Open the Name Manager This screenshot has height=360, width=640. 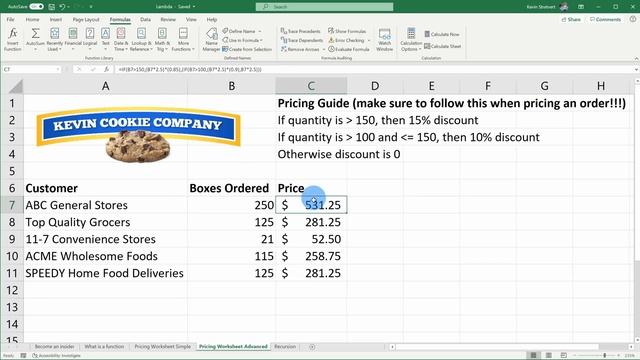[x=211, y=40]
